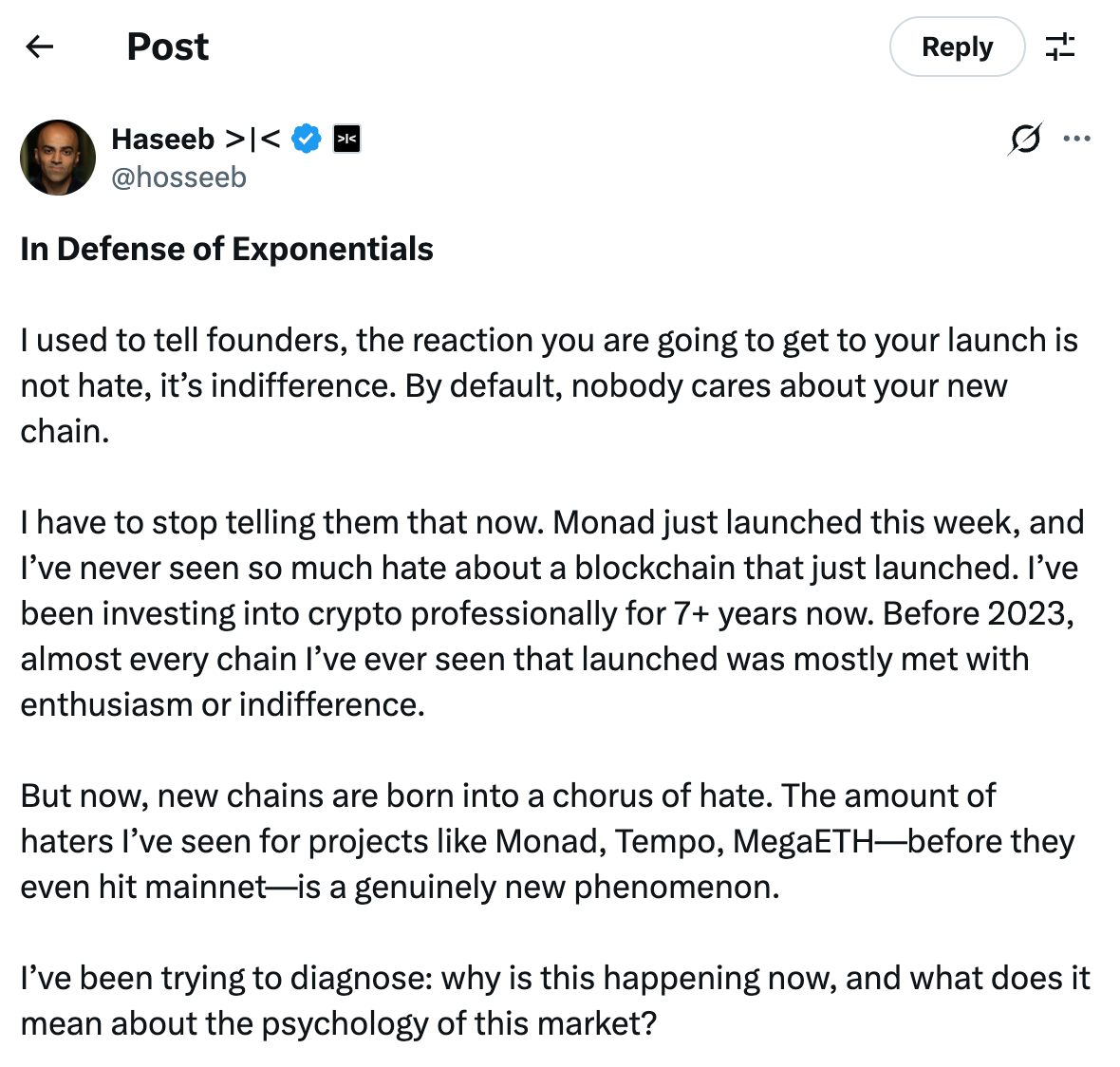Click the blue verified checkmark badge
1120x1067 pixels.
click(x=307, y=139)
